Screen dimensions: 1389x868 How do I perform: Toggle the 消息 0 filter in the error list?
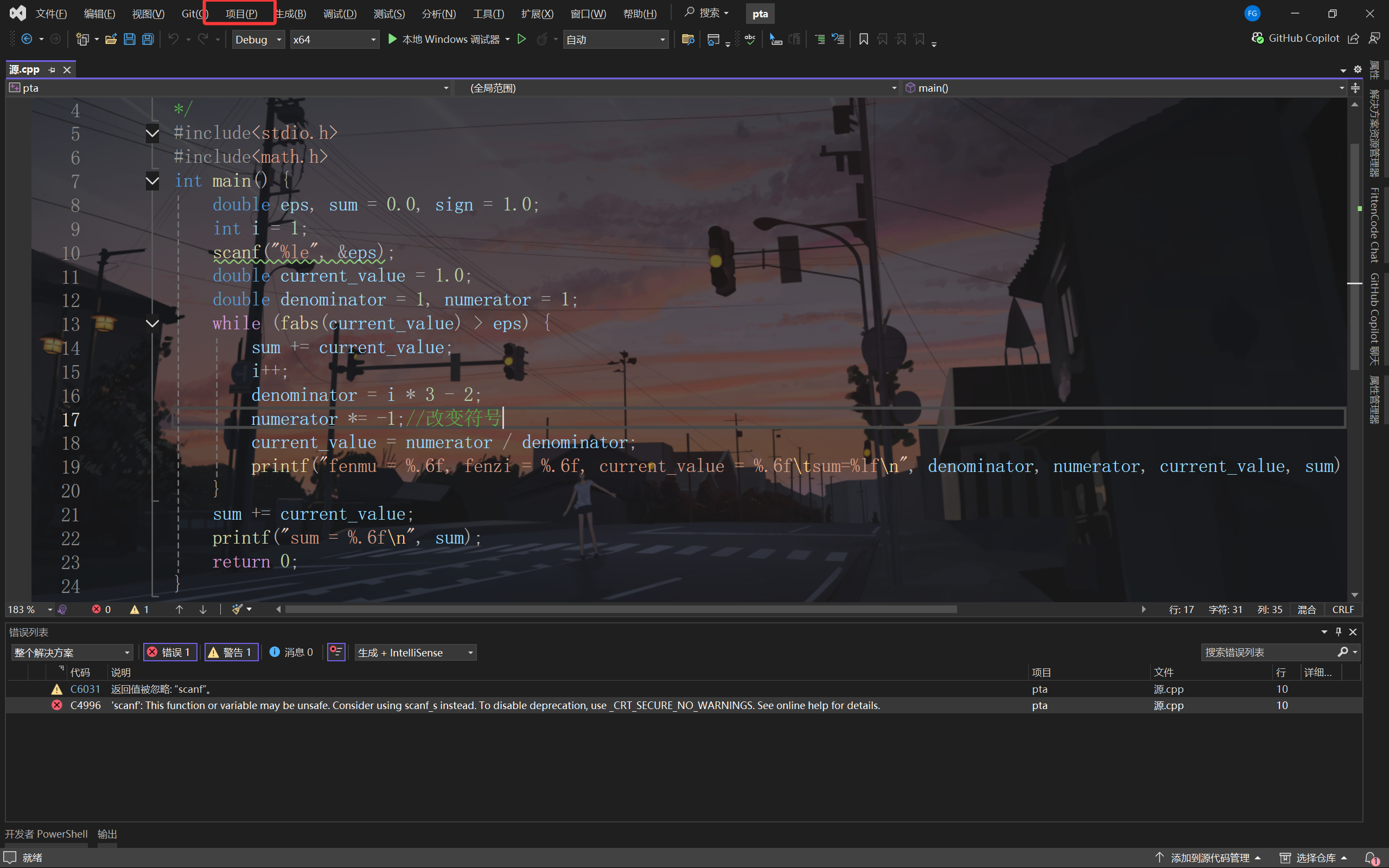click(x=291, y=652)
